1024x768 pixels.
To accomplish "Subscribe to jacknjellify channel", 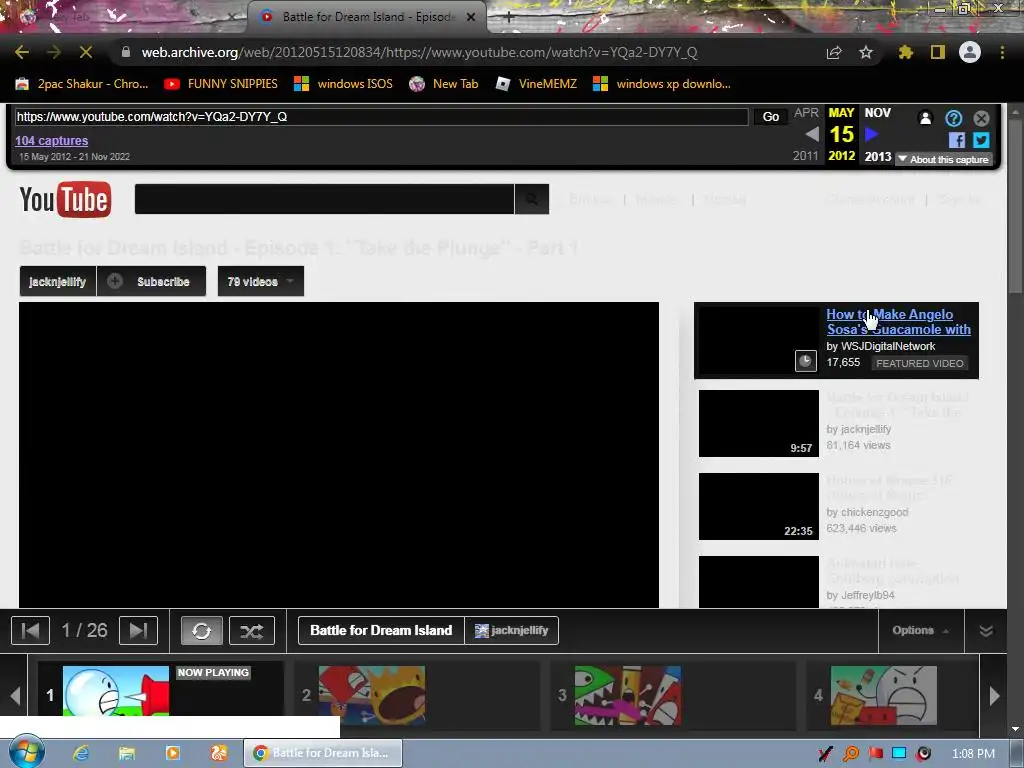I will click(x=152, y=281).
